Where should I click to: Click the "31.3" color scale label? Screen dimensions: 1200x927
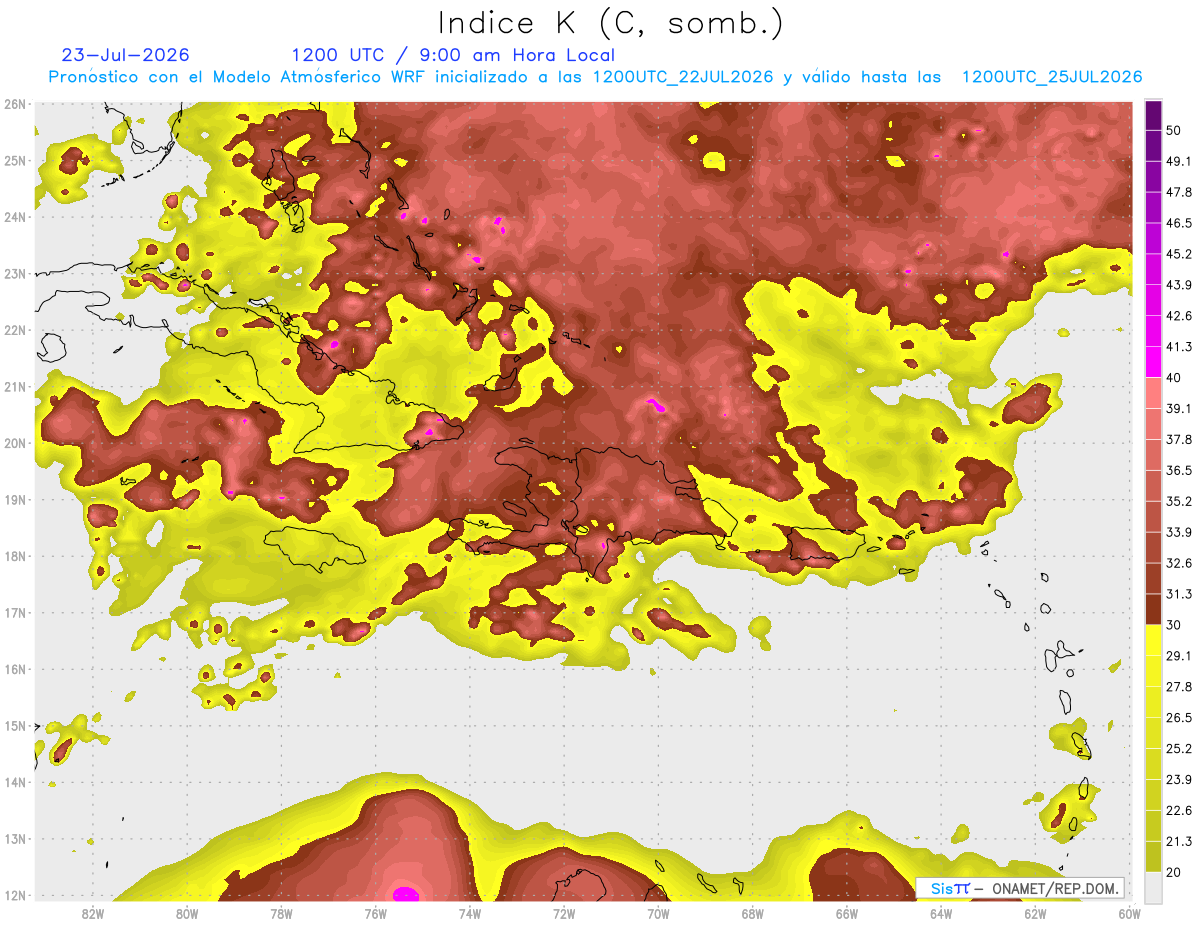1179,594
